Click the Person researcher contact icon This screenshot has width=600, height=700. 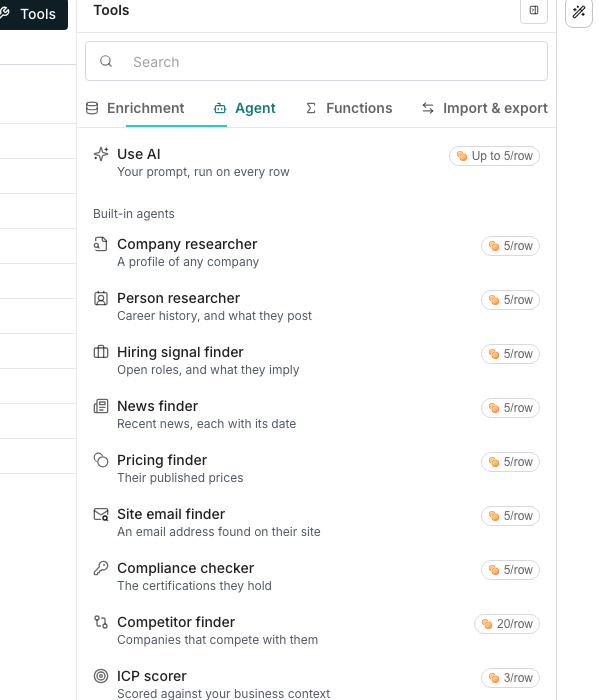[101, 298]
